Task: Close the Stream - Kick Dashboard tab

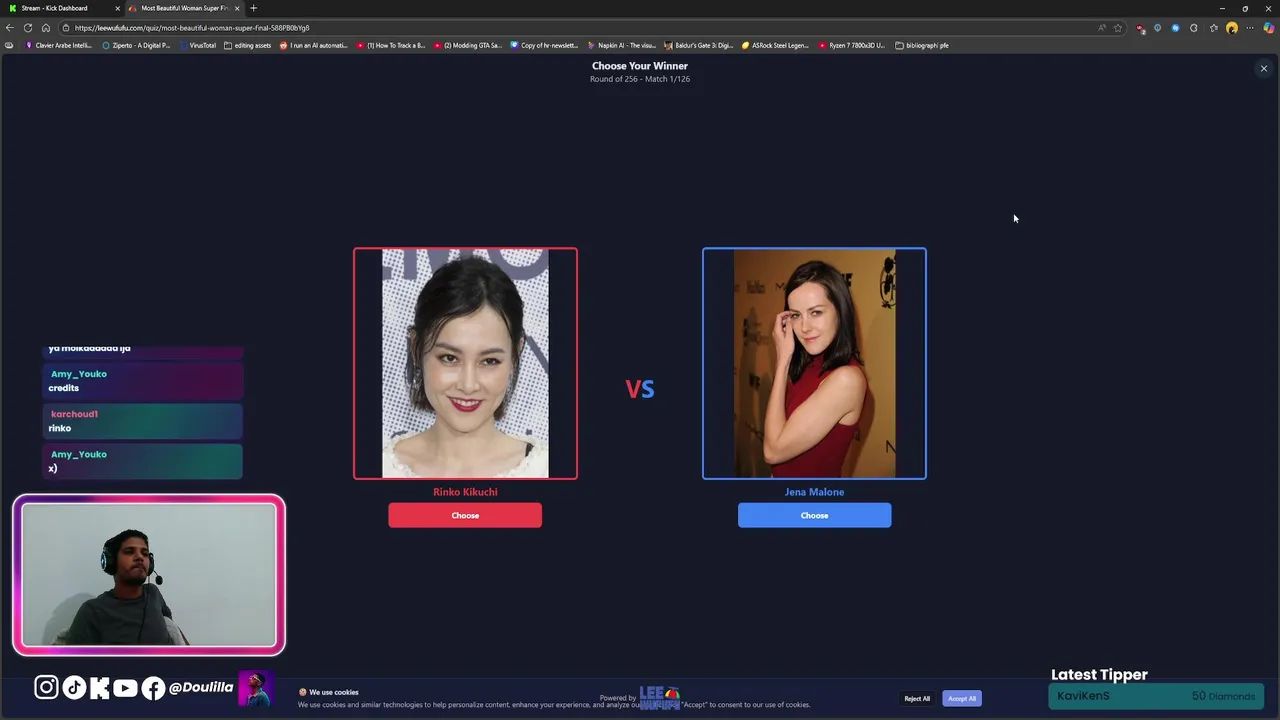Action: click(117, 8)
